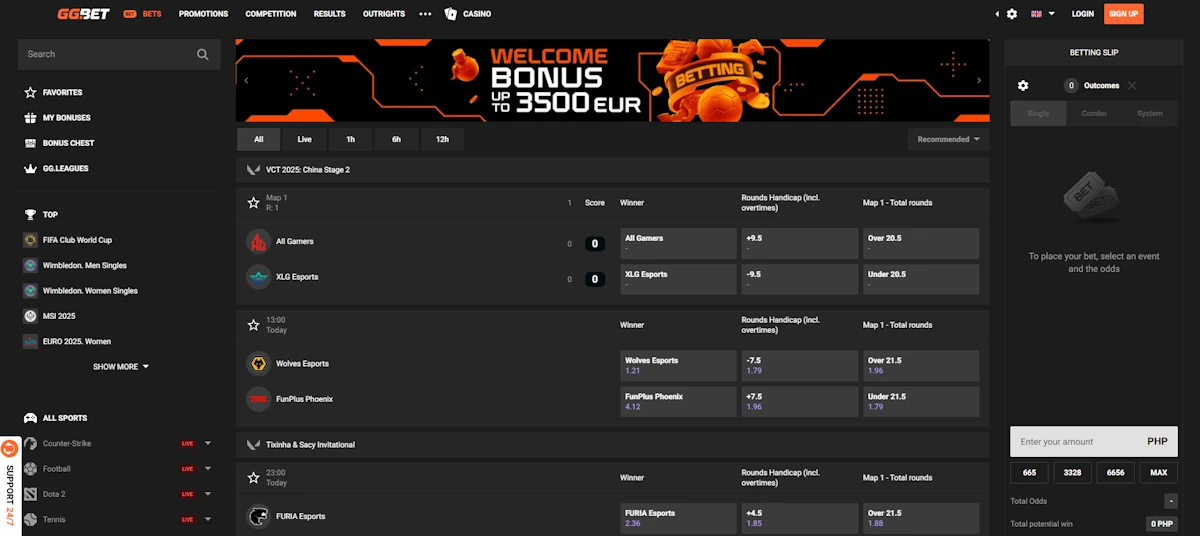Switch betting slip to Combo tab
Viewport: 1200px width, 536px height.
tap(1094, 113)
